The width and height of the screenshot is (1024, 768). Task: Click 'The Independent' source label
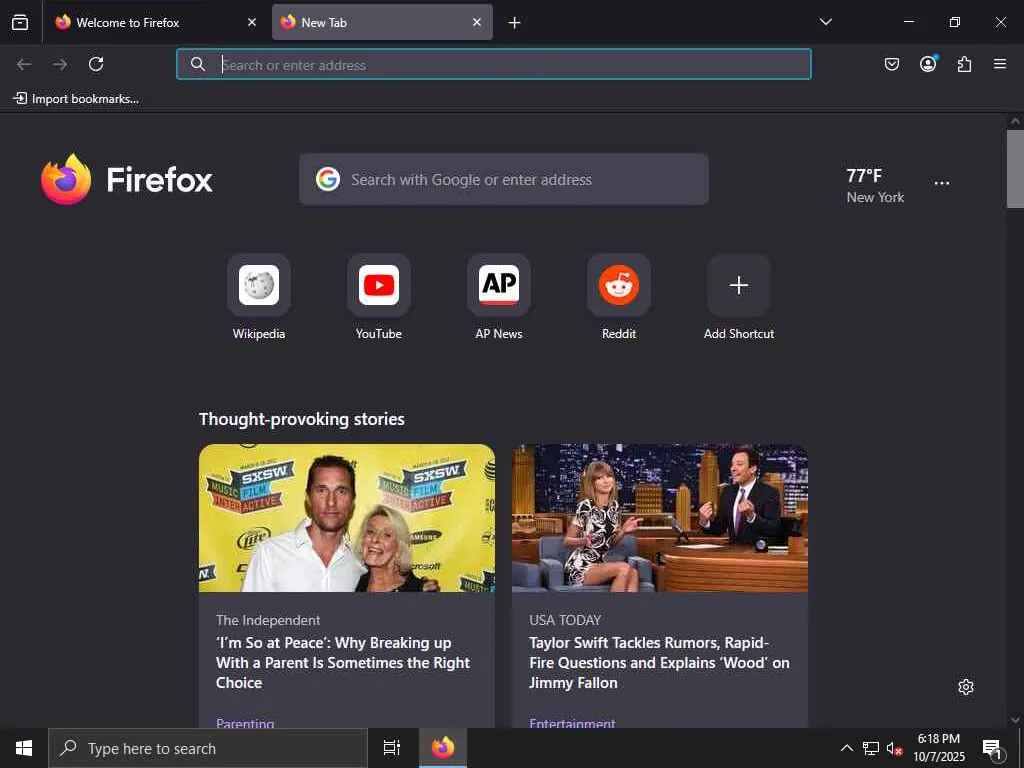pos(268,620)
